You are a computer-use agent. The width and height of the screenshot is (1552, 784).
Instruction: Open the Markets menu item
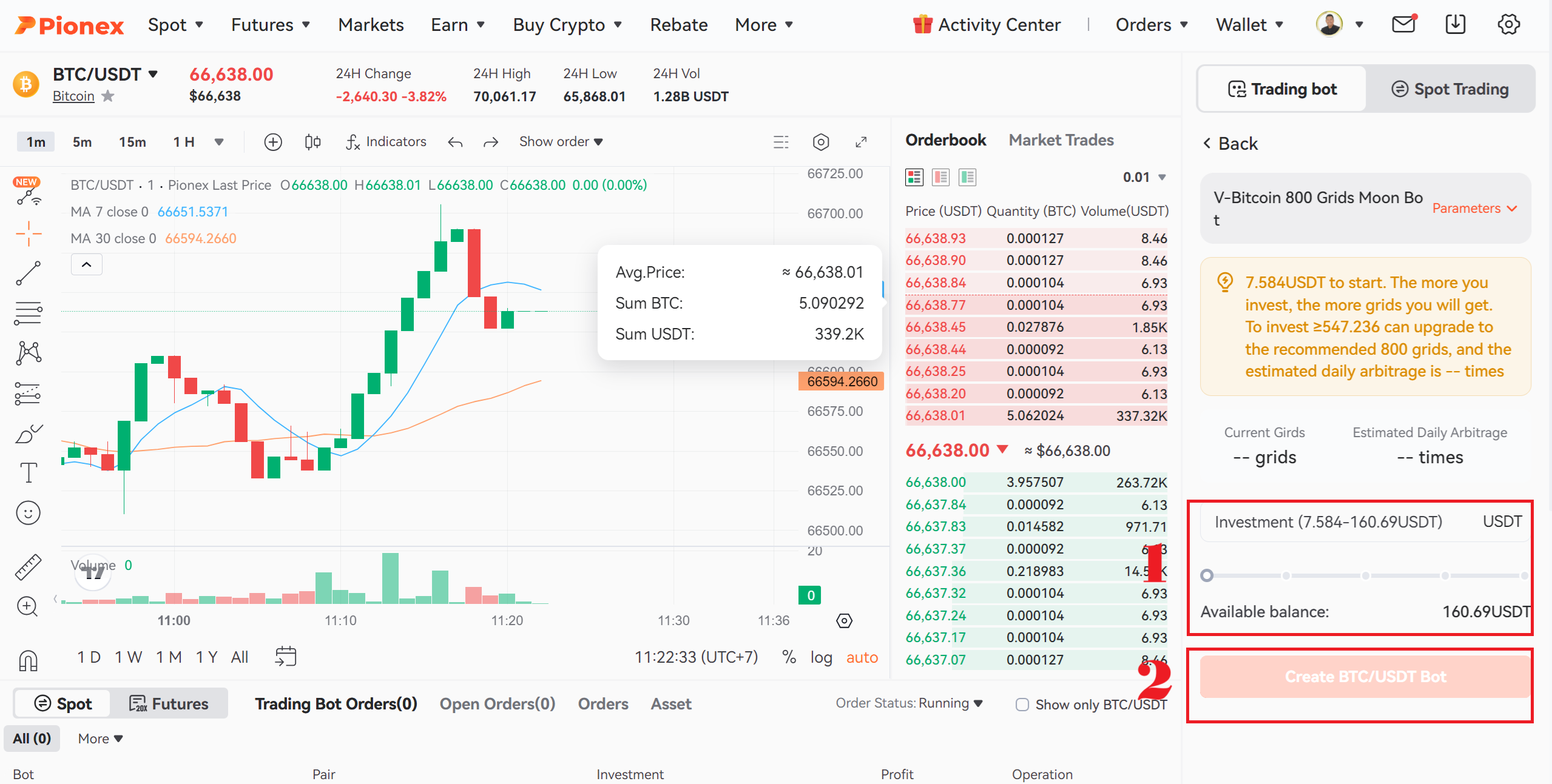pyautogui.click(x=371, y=25)
